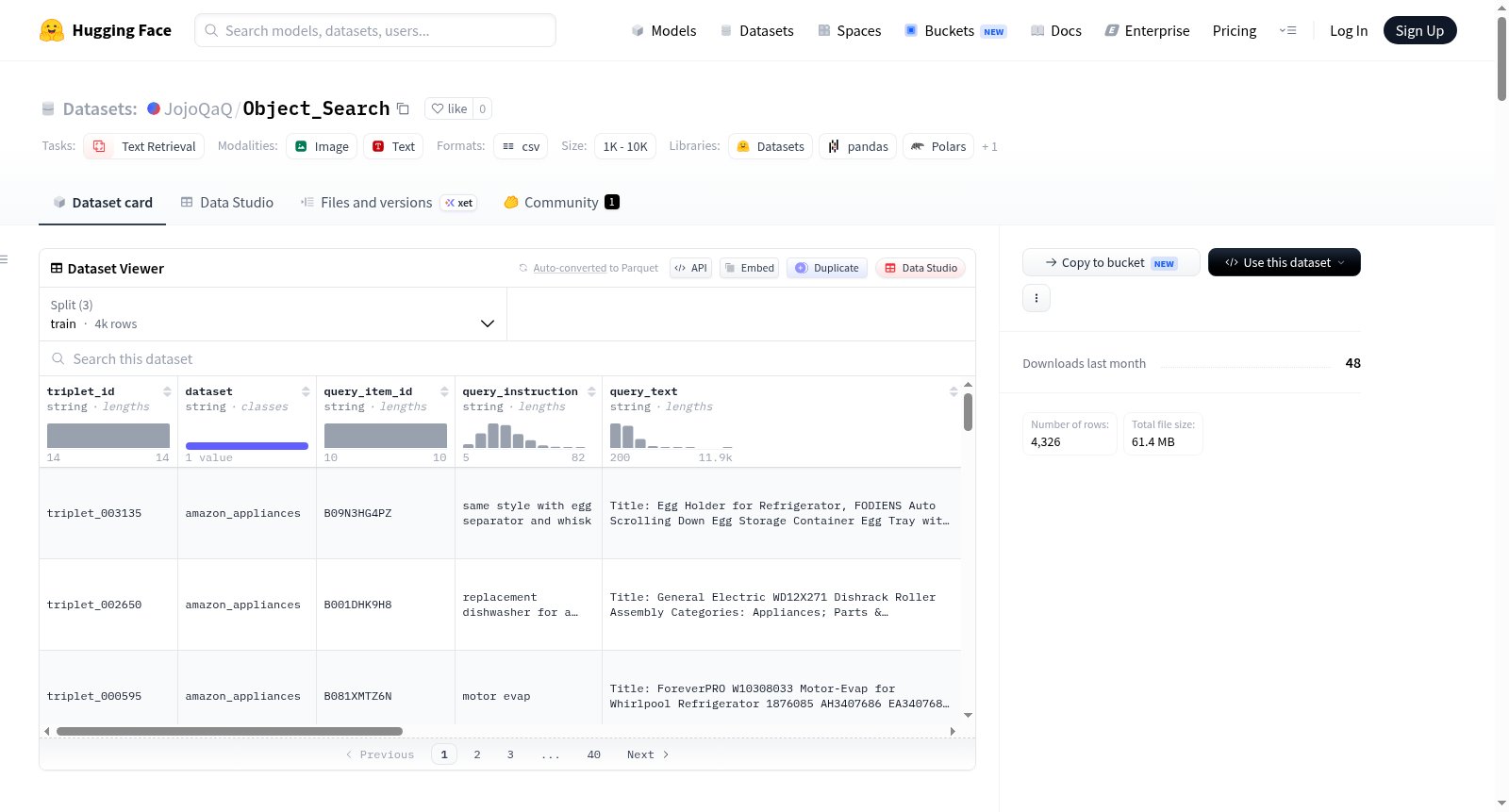The image size is (1509, 812).
Task: Click the Duplicate button
Action: 827,268
